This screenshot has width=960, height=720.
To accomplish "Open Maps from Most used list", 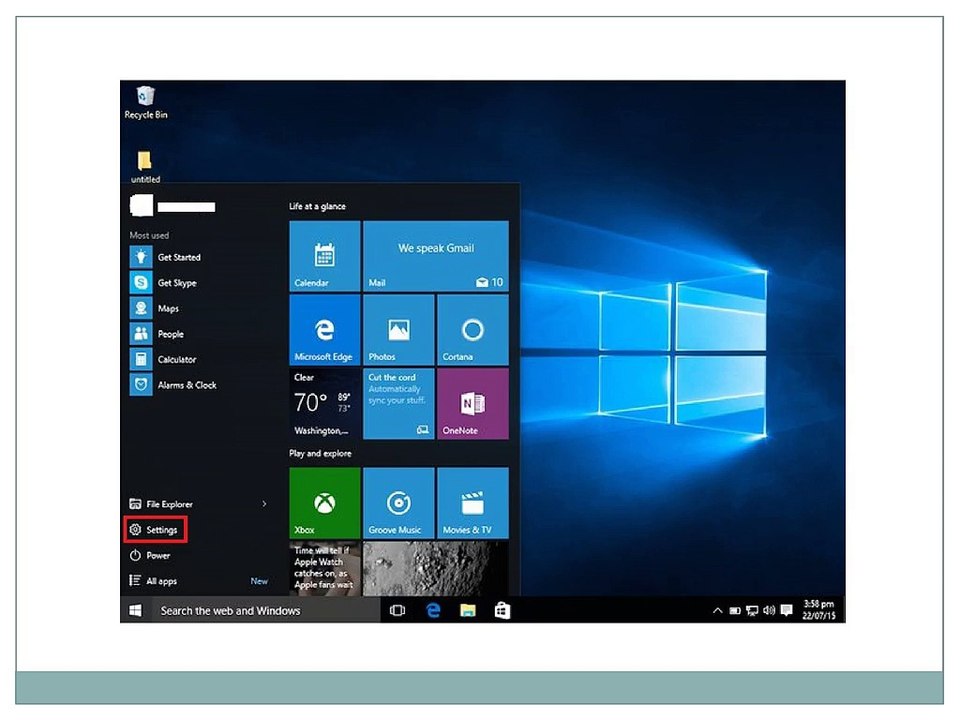I will (154, 309).
